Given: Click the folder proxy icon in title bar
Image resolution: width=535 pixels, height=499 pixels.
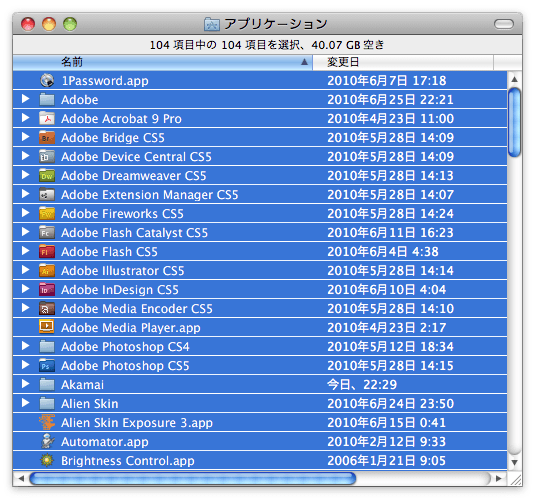Looking at the screenshot, I should pyautogui.click(x=212, y=24).
